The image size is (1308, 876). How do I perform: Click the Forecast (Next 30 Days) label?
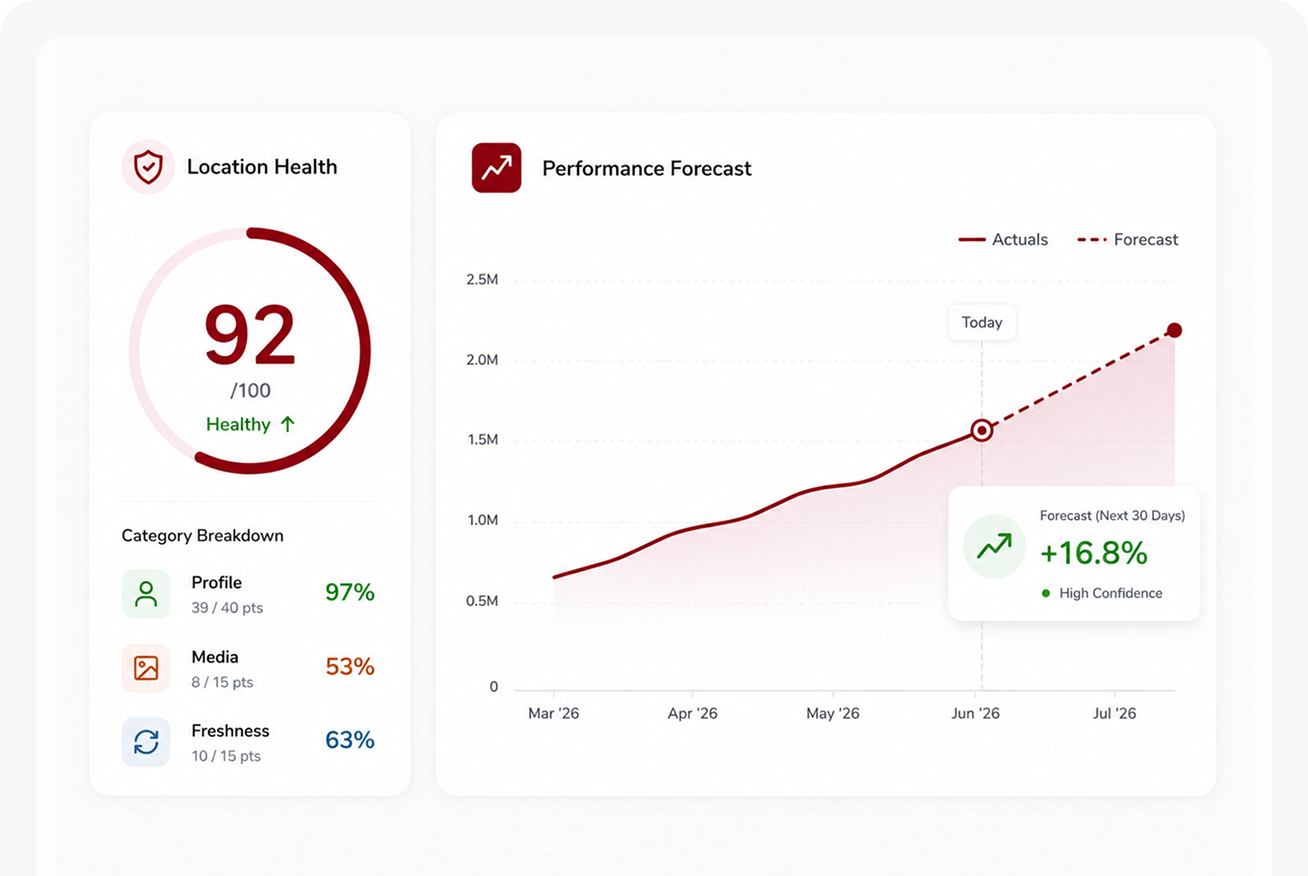(1112, 516)
